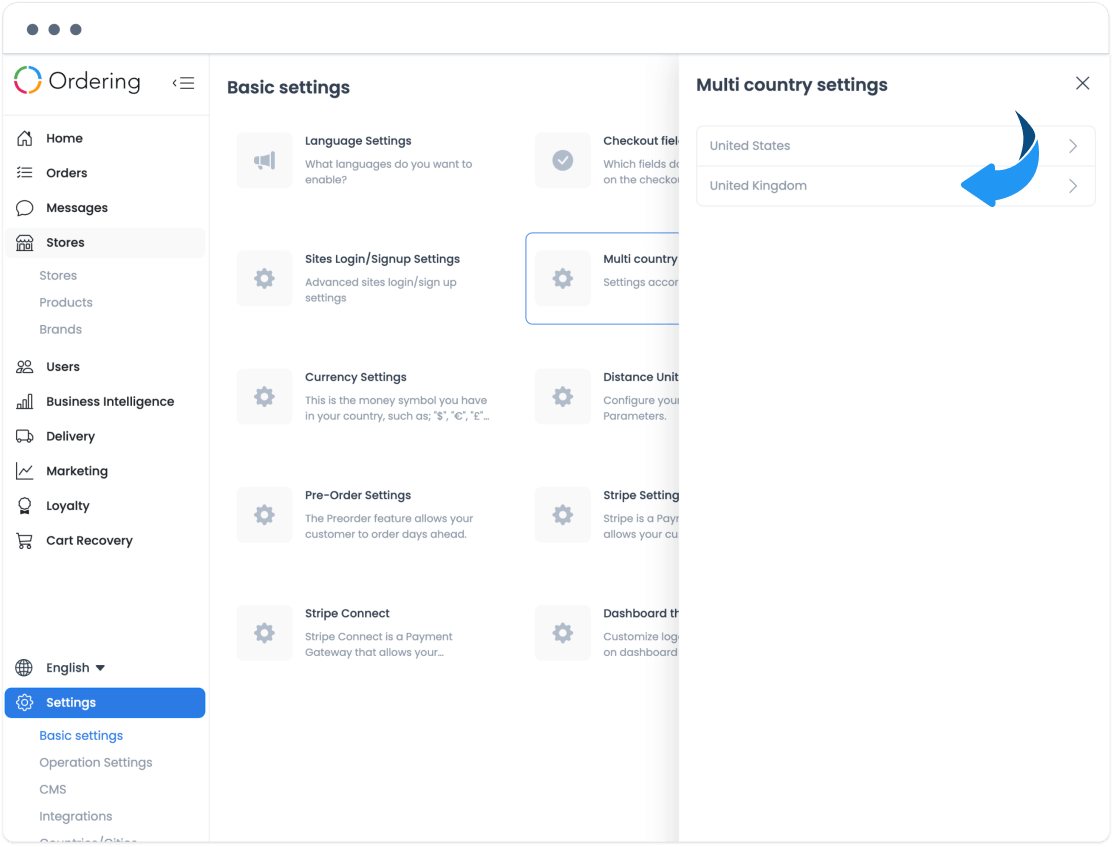Open the Stripe Connect title
The height and width of the screenshot is (847, 1113).
(x=347, y=613)
